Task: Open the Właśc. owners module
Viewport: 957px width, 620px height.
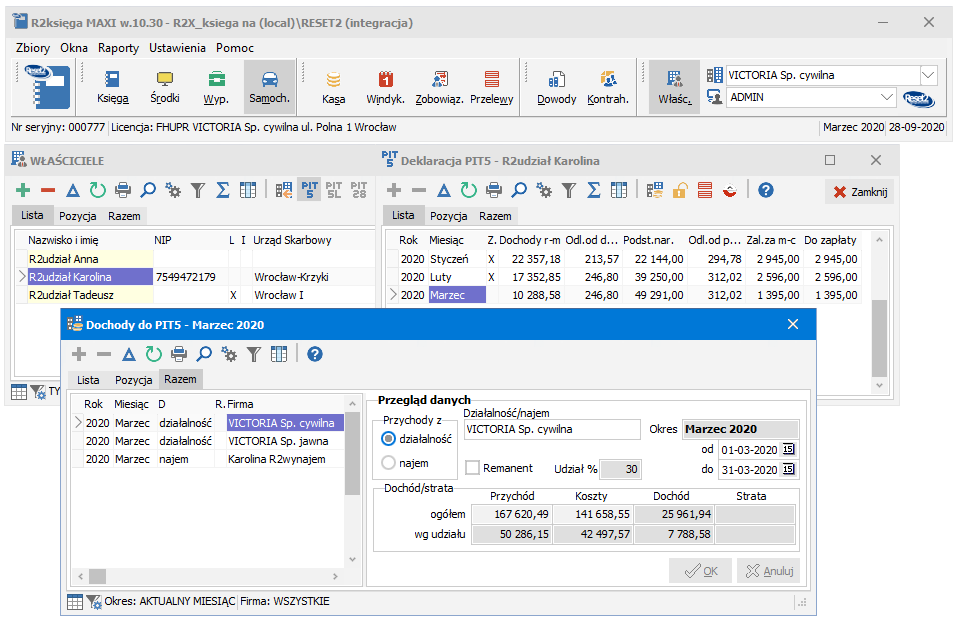Action: [x=674, y=87]
